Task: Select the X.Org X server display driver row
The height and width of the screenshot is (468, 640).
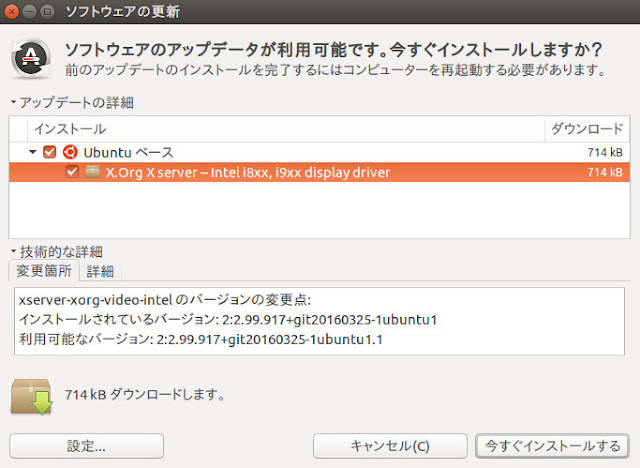Action: 319,172
